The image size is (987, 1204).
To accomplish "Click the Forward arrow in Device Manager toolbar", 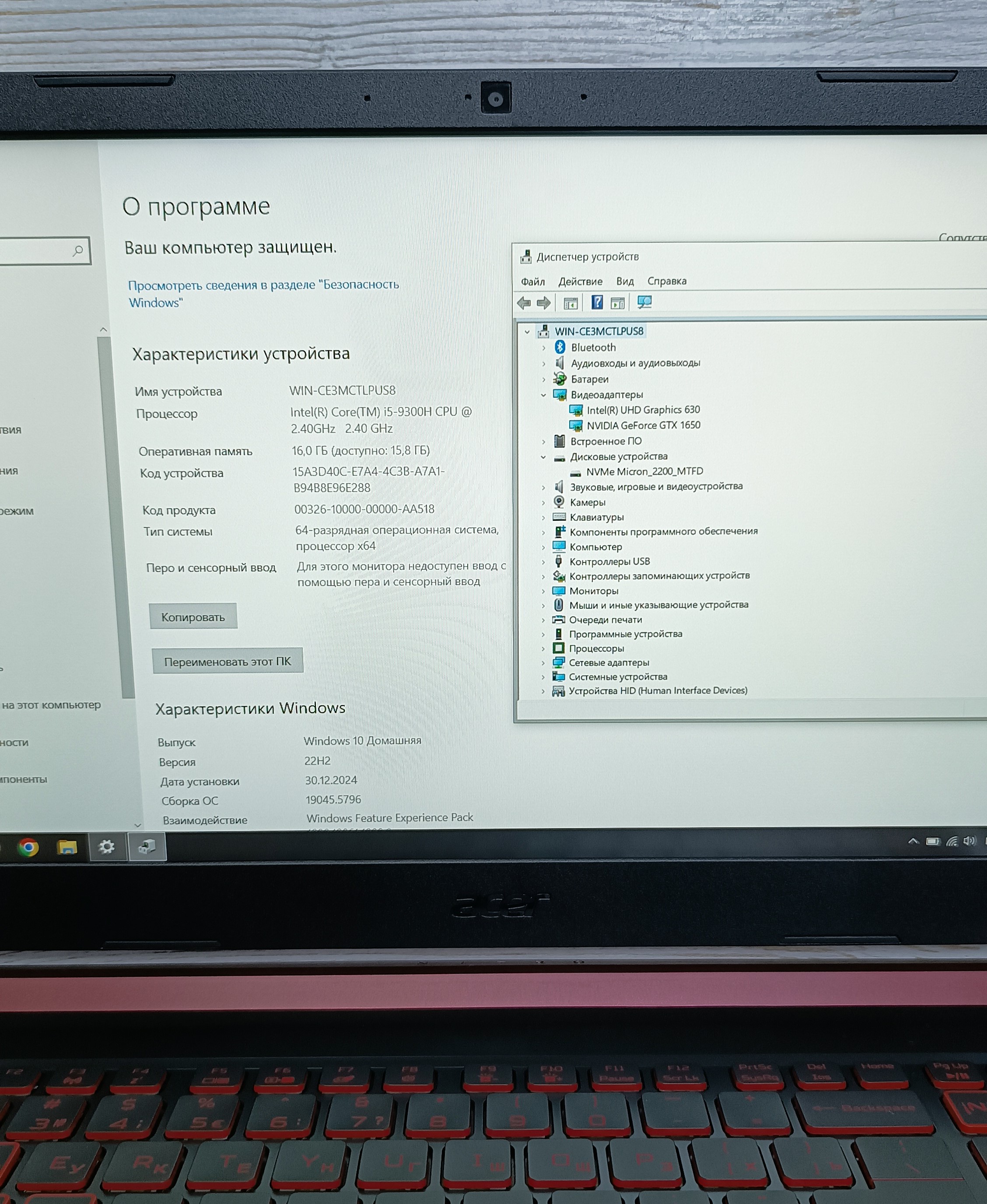I will (x=543, y=303).
